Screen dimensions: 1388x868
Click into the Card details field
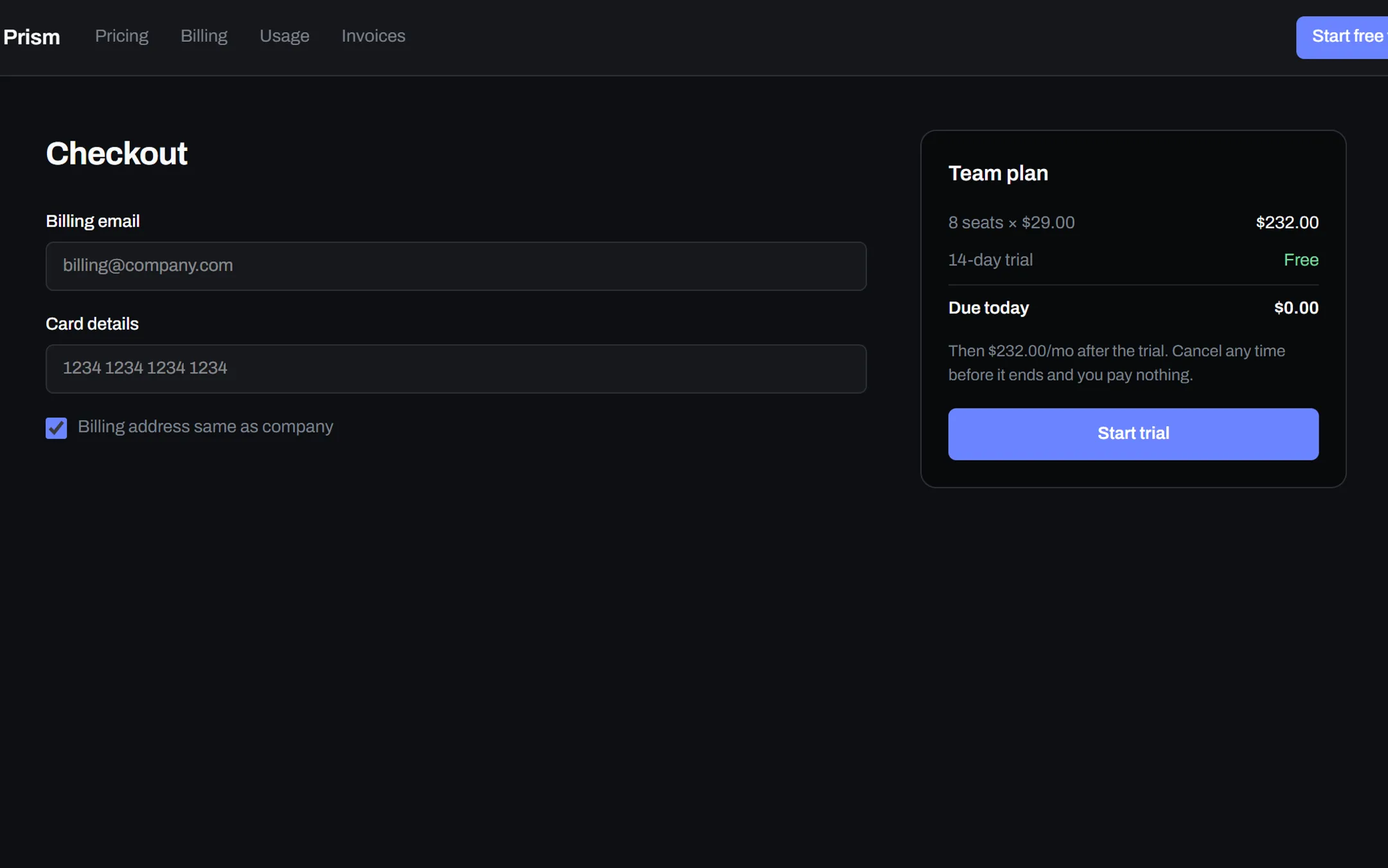coord(456,369)
